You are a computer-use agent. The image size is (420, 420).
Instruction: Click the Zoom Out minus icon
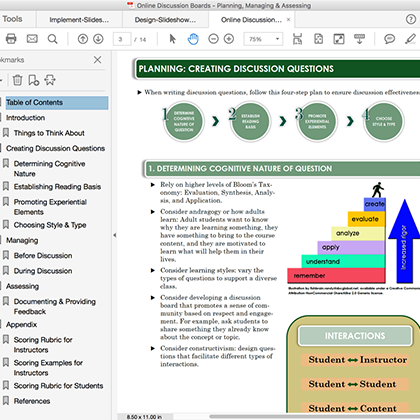click(x=213, y=39)
